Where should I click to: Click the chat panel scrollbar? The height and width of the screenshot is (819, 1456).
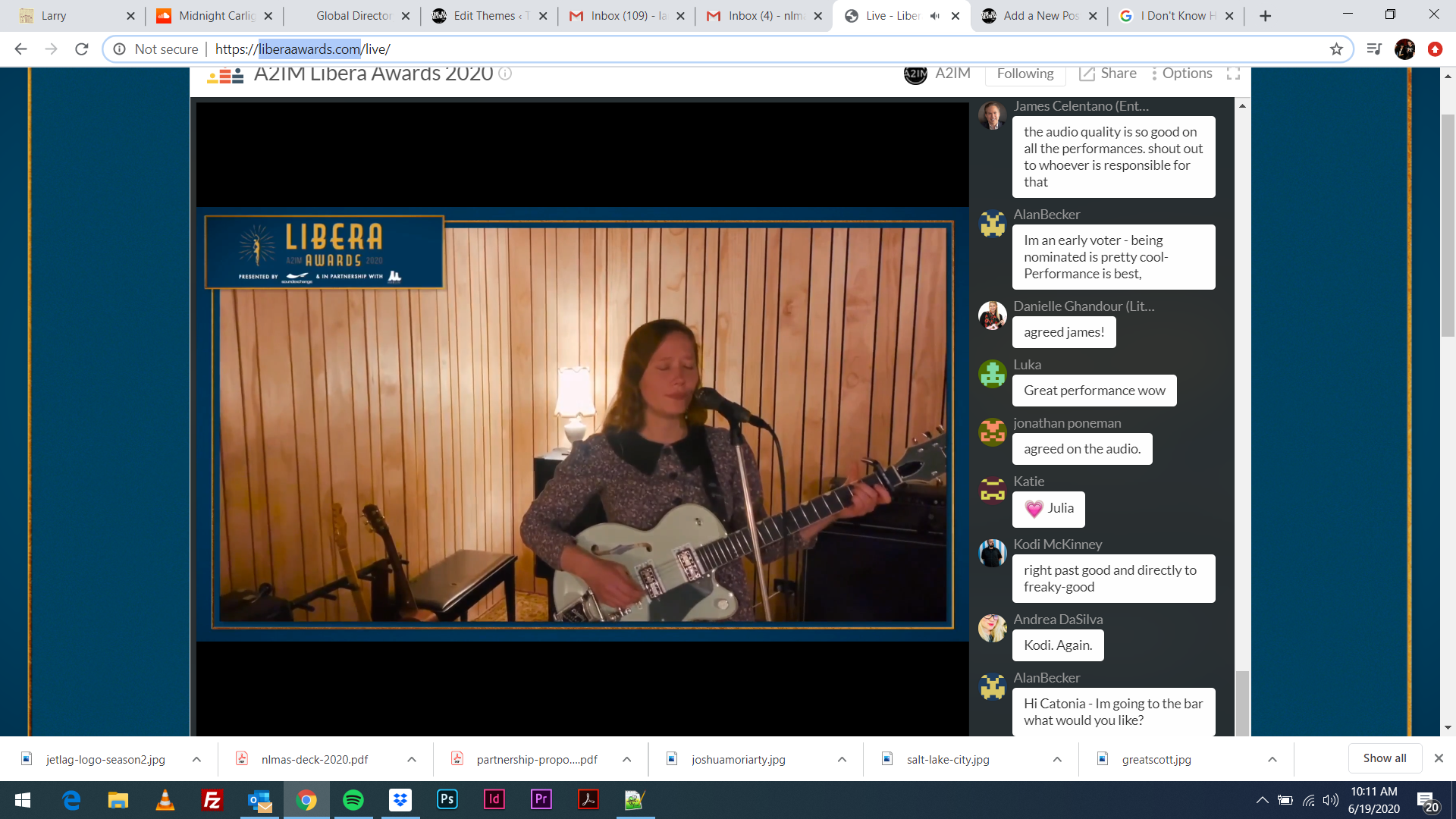click(x=1242, y=701)
